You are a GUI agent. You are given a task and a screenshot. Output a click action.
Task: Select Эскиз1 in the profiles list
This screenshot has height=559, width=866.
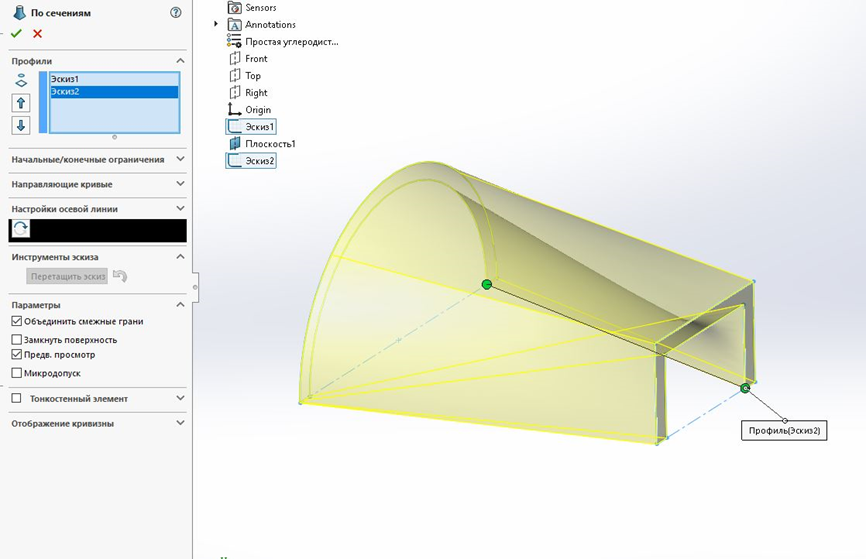point(114,79)
